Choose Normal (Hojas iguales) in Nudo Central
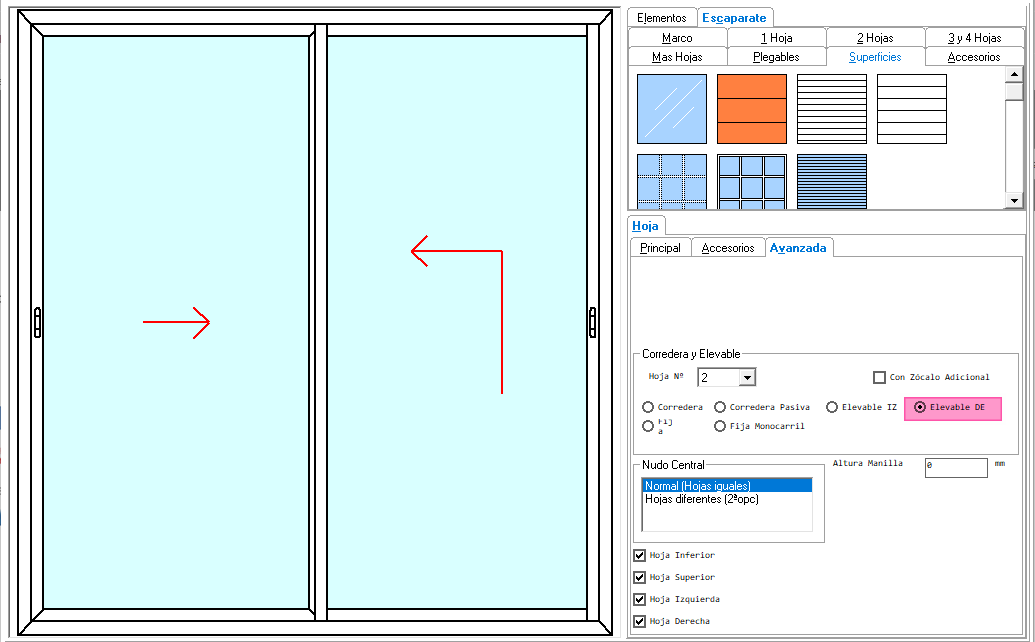1035x642 pixels. pos(727,486)
